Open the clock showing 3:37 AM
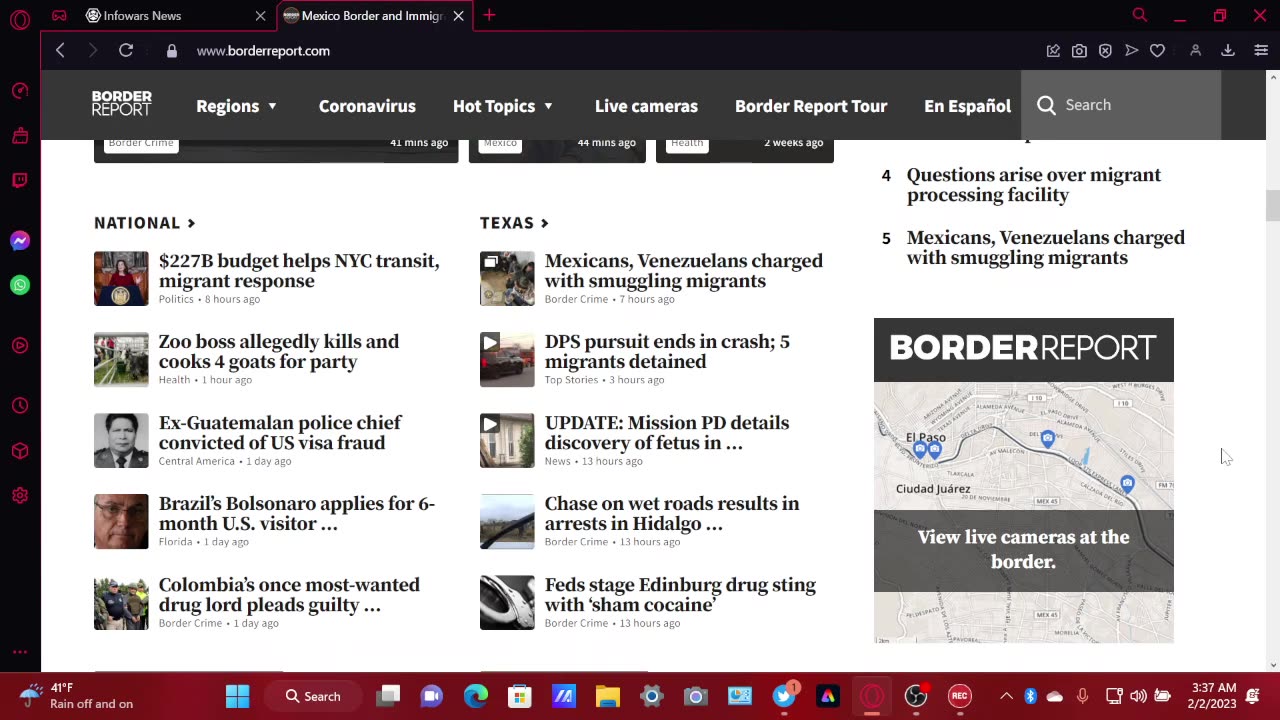Viewport: 1280px width, 720px height. [x=1213, y=696]
